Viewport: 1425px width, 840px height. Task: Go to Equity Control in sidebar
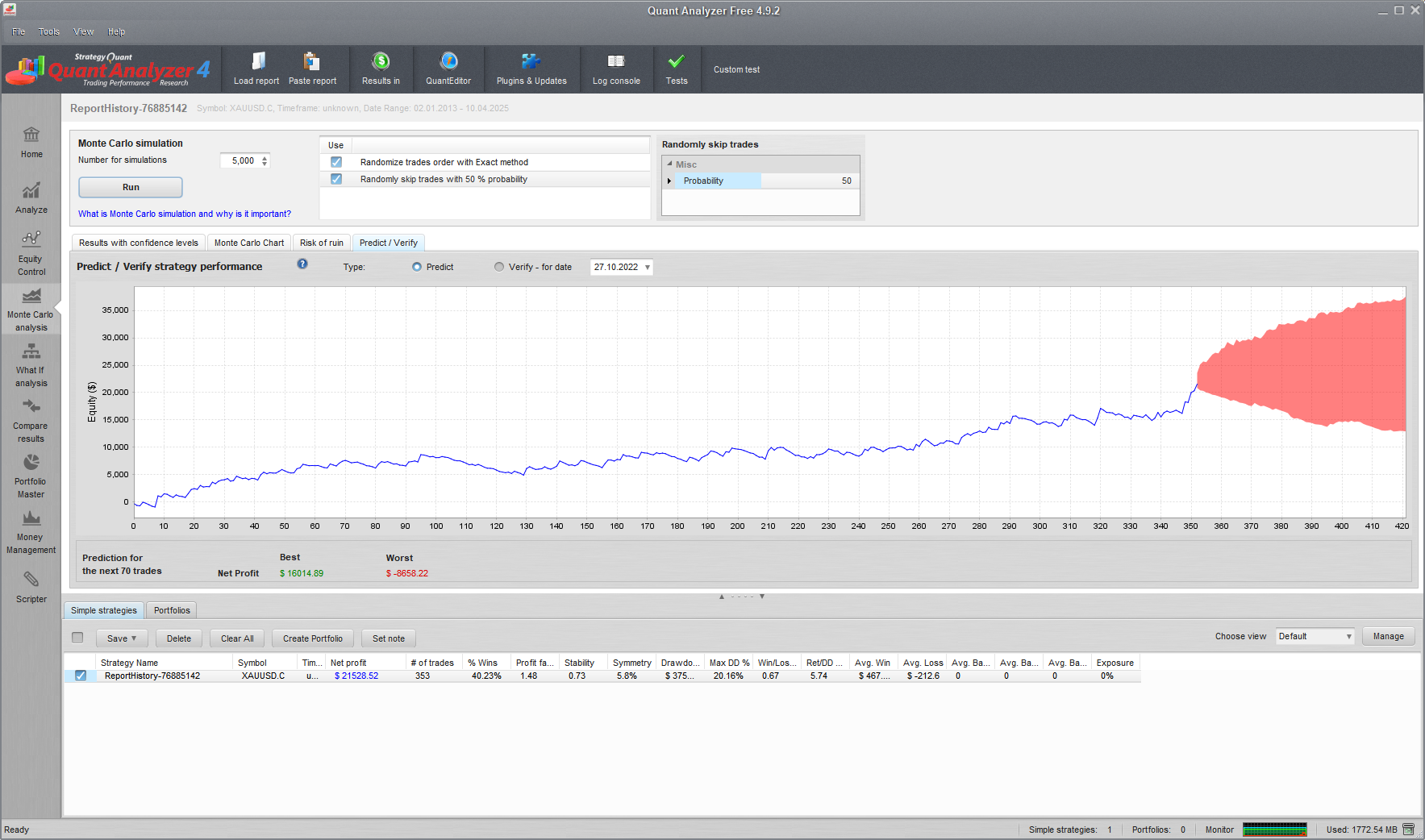[x=31, y=252]
